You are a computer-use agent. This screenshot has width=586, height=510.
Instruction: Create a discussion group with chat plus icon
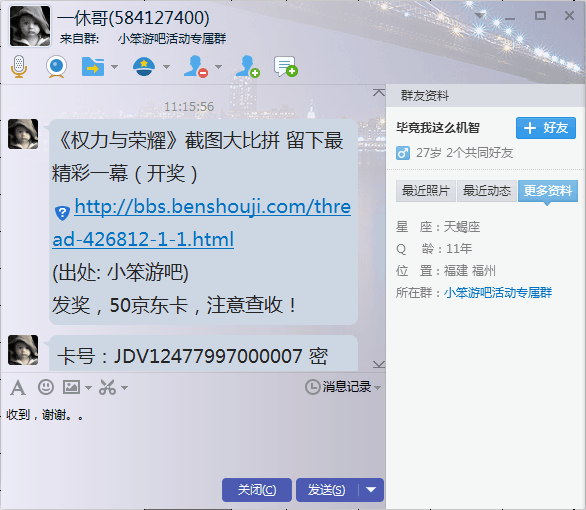click(x=286, y=67)
